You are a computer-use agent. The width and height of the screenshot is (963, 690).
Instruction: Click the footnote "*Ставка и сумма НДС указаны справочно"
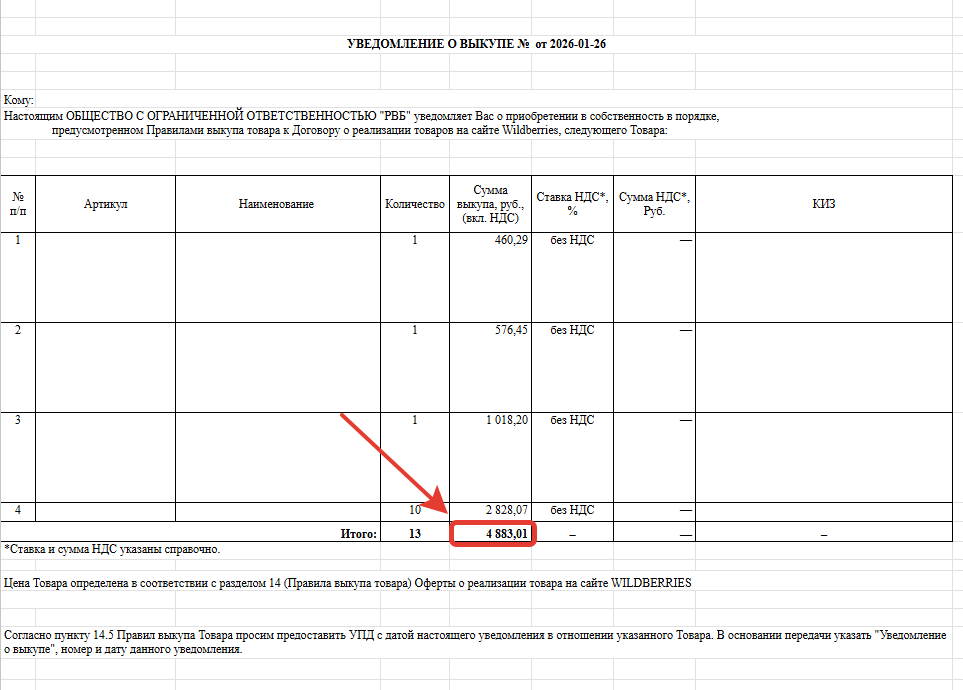[x=112, y=549]
